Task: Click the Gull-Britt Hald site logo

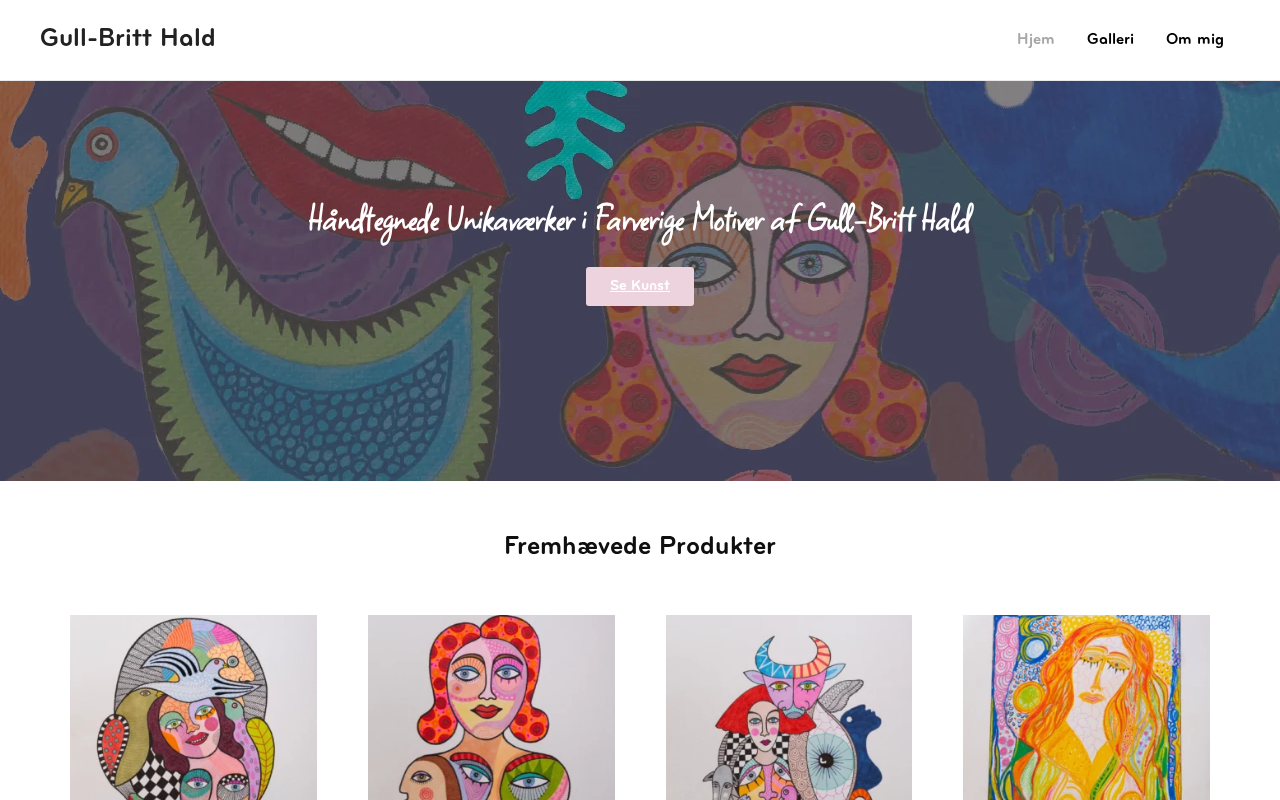Action: point(127,38)
